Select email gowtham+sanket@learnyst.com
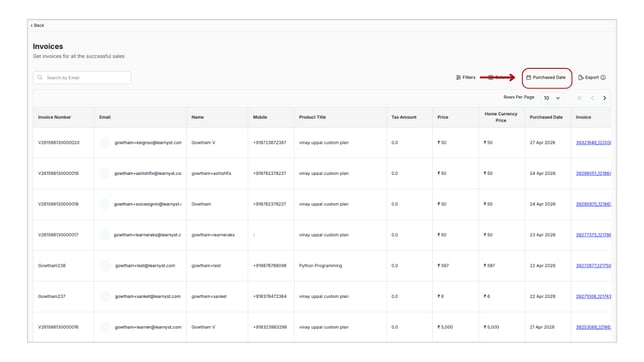 click(147, 296)
